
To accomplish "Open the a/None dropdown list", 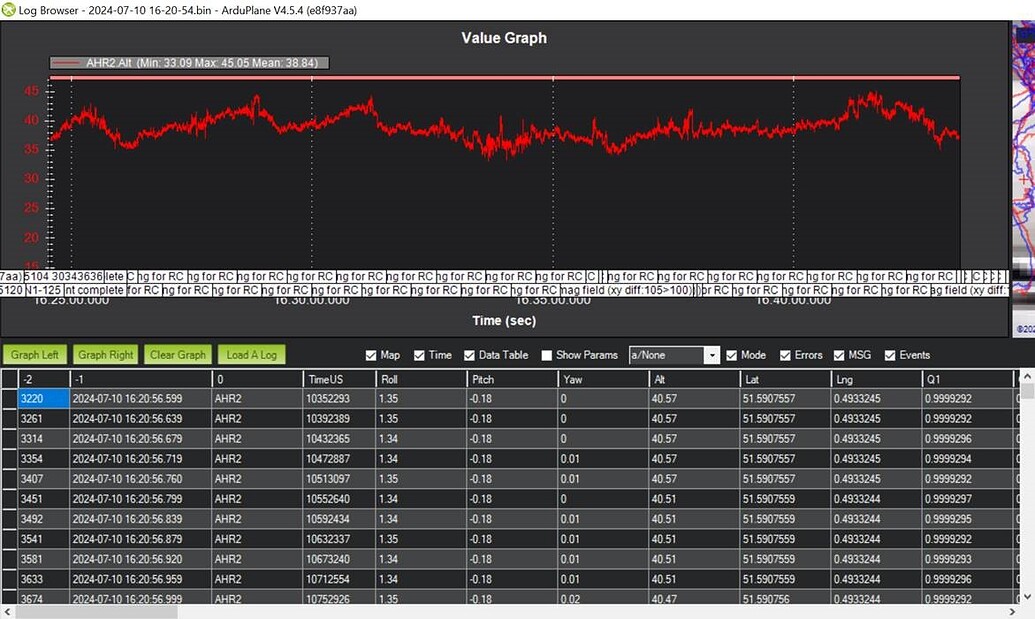I will [711, 354].
